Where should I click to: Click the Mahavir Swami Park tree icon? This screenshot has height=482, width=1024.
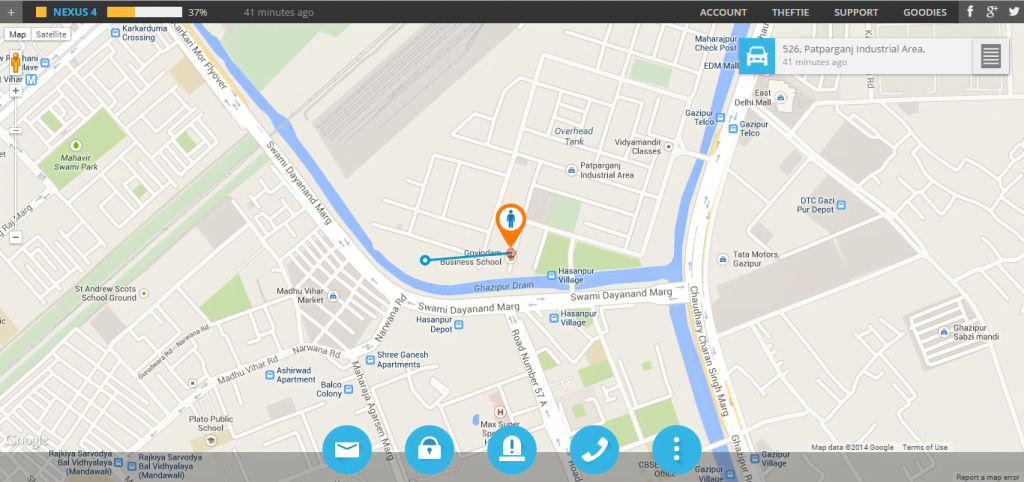[x=76, y=144]
